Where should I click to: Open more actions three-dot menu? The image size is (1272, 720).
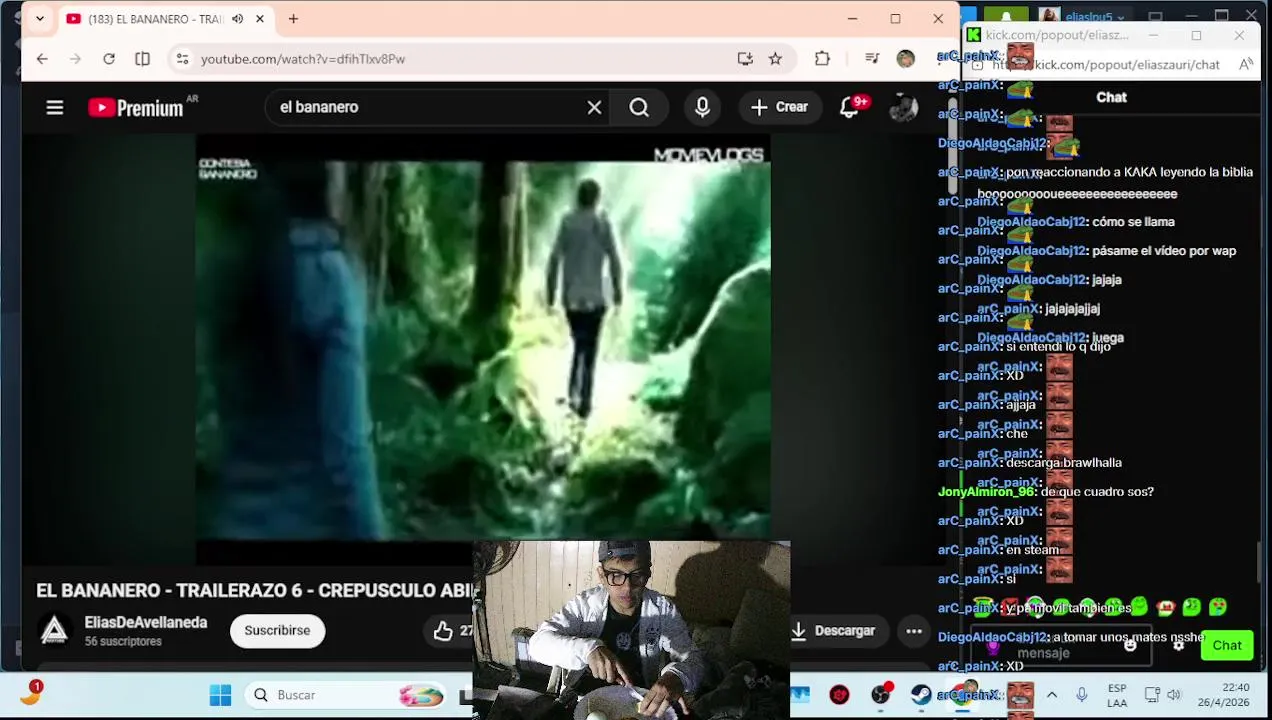pos(914,631)
